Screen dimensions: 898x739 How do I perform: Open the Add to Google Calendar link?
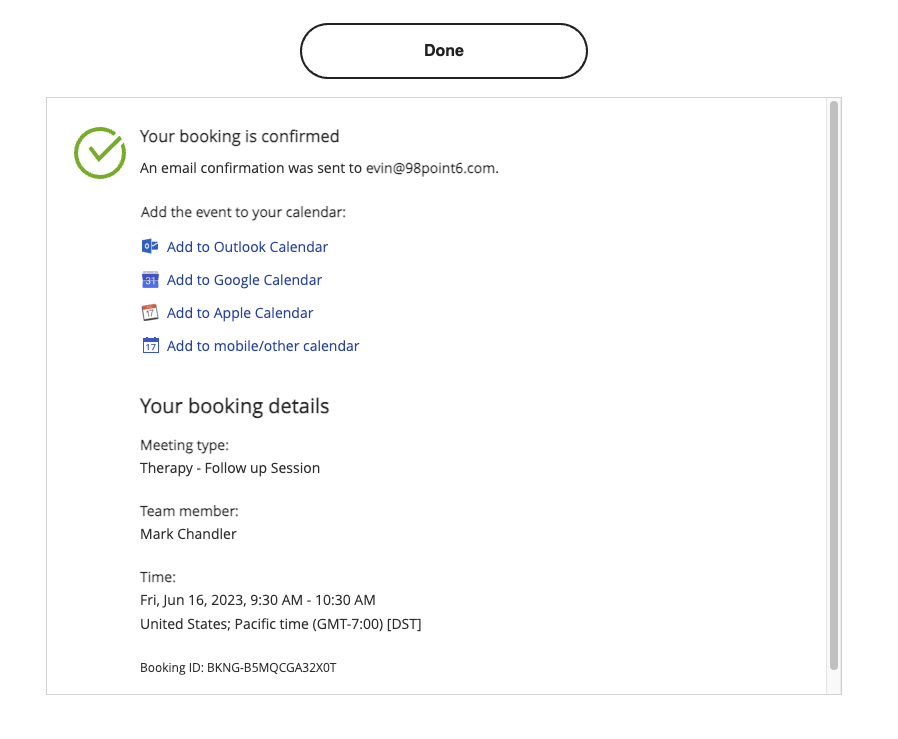click(x=244, y=280)
